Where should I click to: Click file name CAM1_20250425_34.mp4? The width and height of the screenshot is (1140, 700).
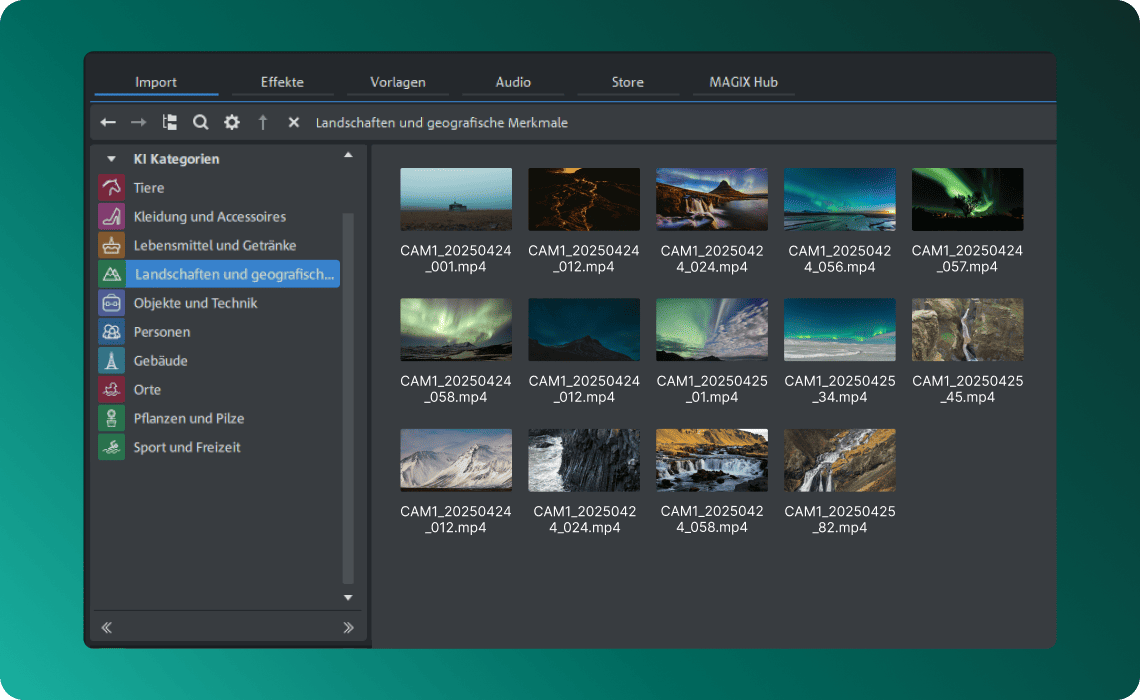[x=840, y=389]
